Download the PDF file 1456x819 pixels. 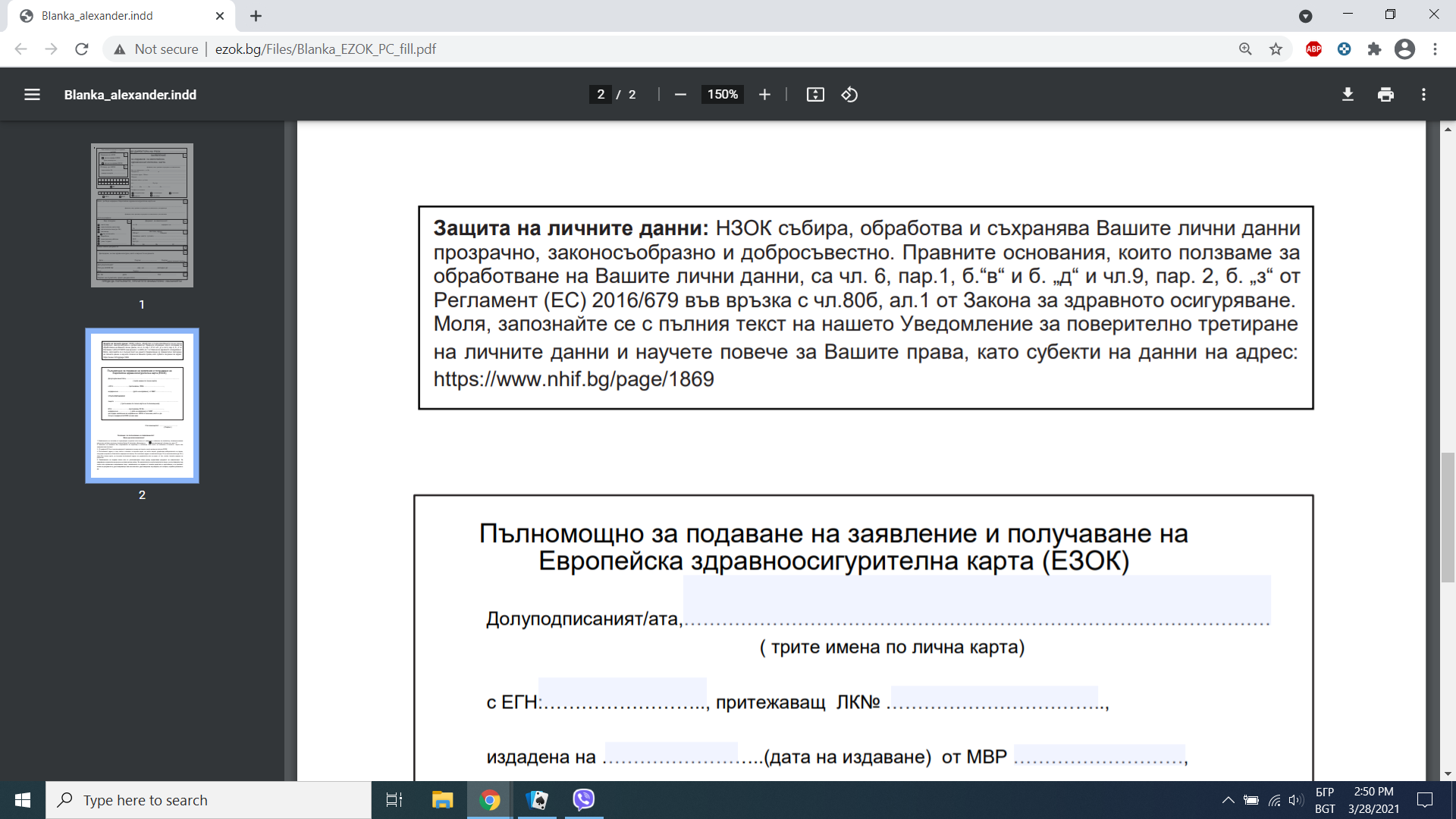point(1348,95)
